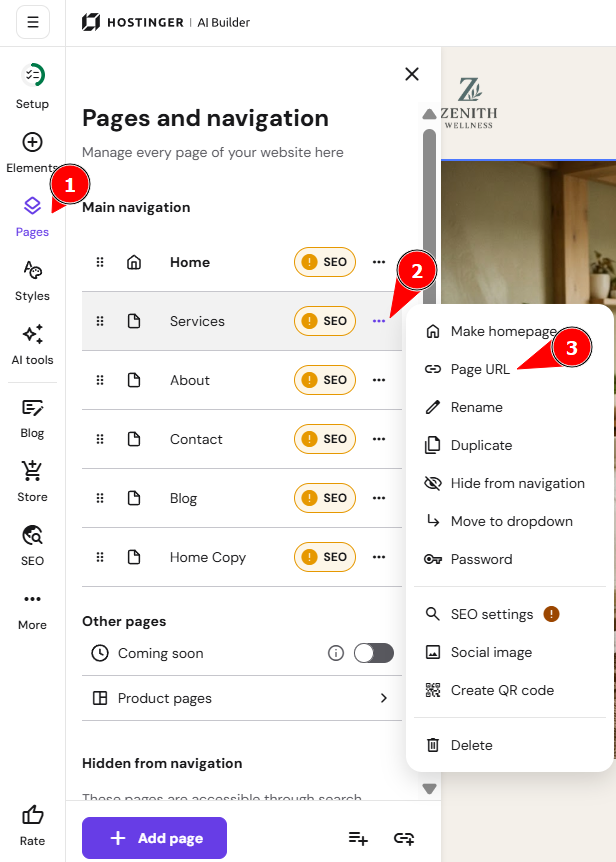Click the Coming soon info icon

click(x=336, y=653)
